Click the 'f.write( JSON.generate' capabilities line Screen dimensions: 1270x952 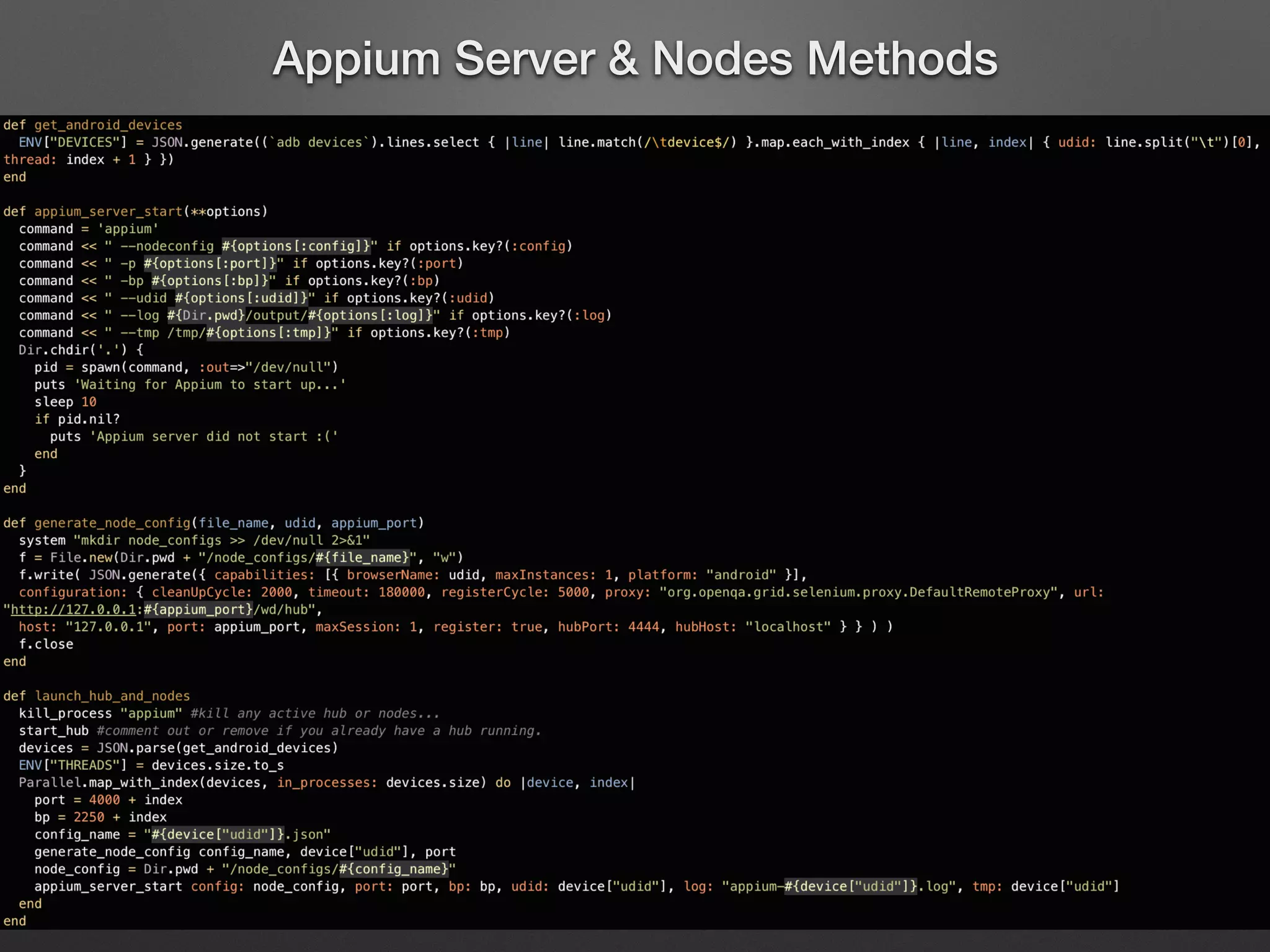point(412,575)
